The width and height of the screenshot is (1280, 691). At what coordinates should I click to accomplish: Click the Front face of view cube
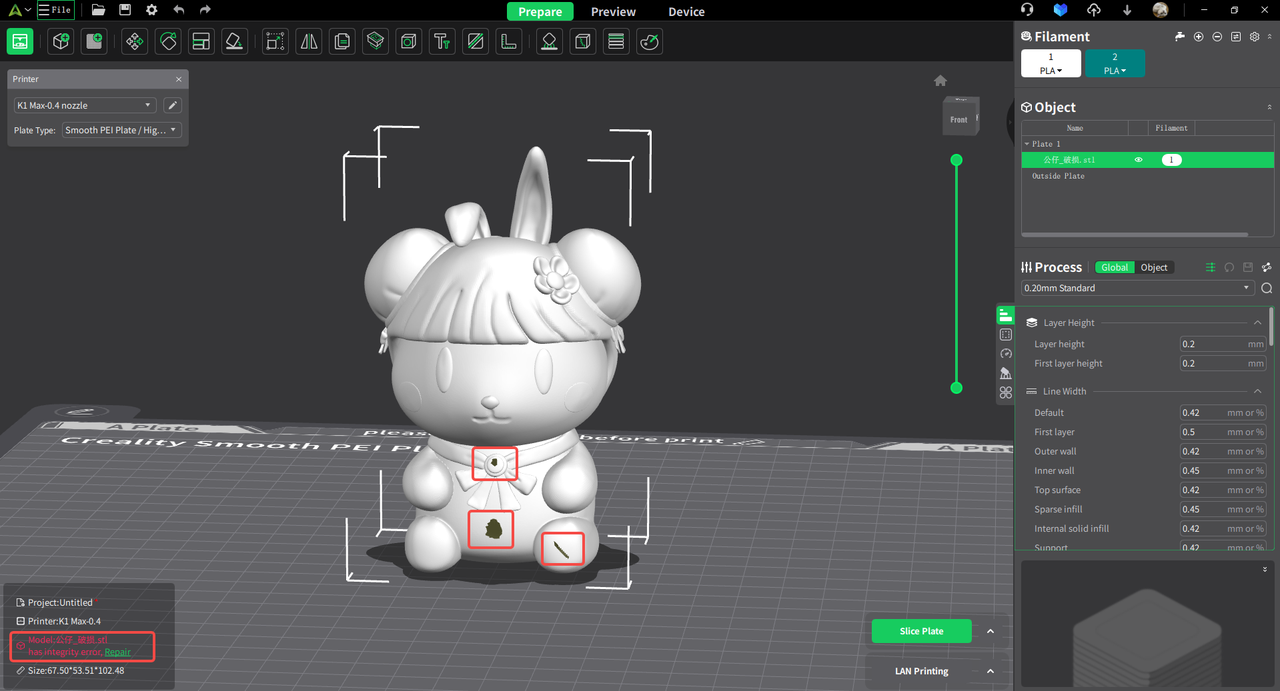[960, 119]
